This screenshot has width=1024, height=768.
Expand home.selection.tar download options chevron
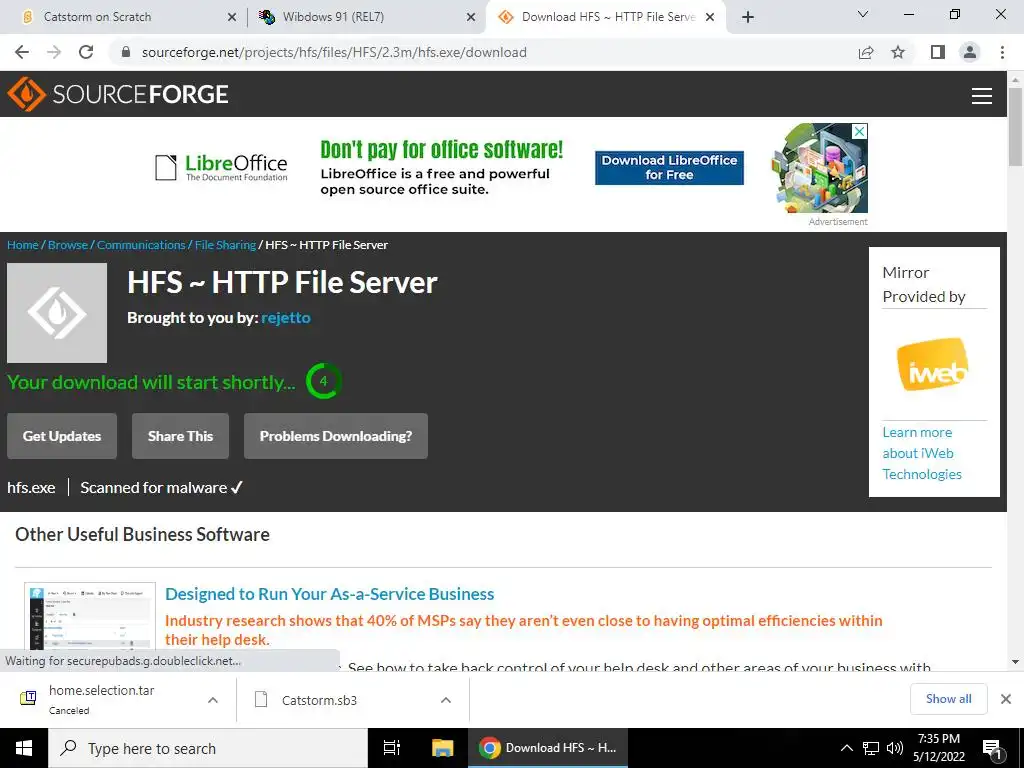(213, 700)
